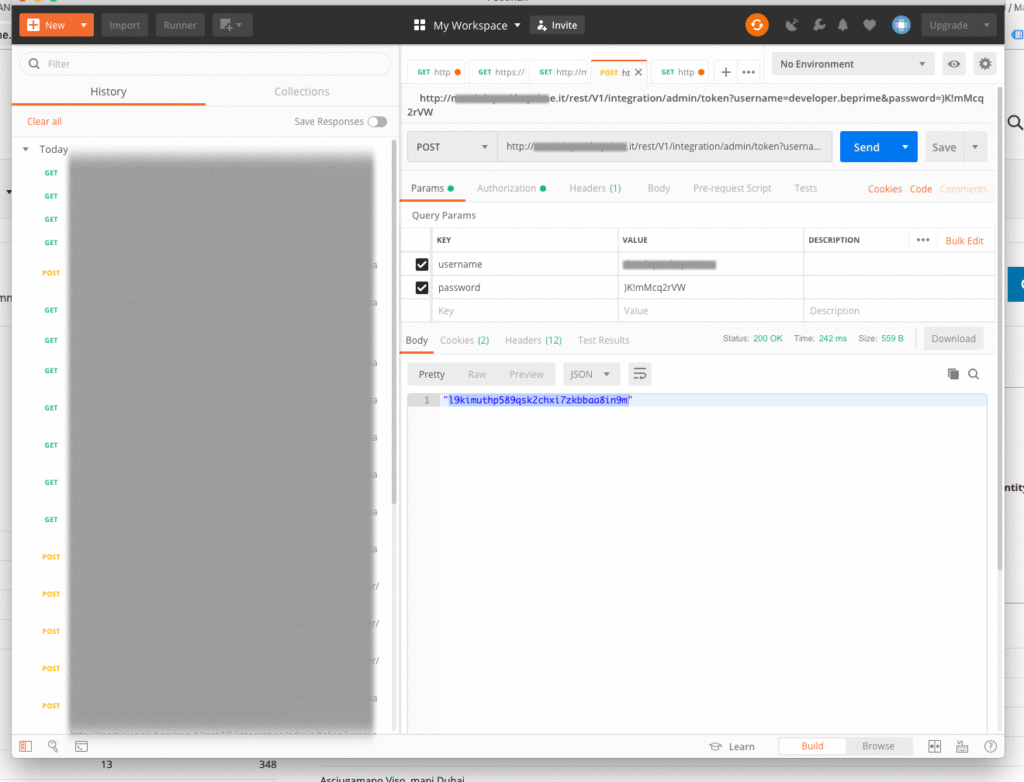
Task: Uncheck the password param checkbox
Action: [x=422, y=287]
